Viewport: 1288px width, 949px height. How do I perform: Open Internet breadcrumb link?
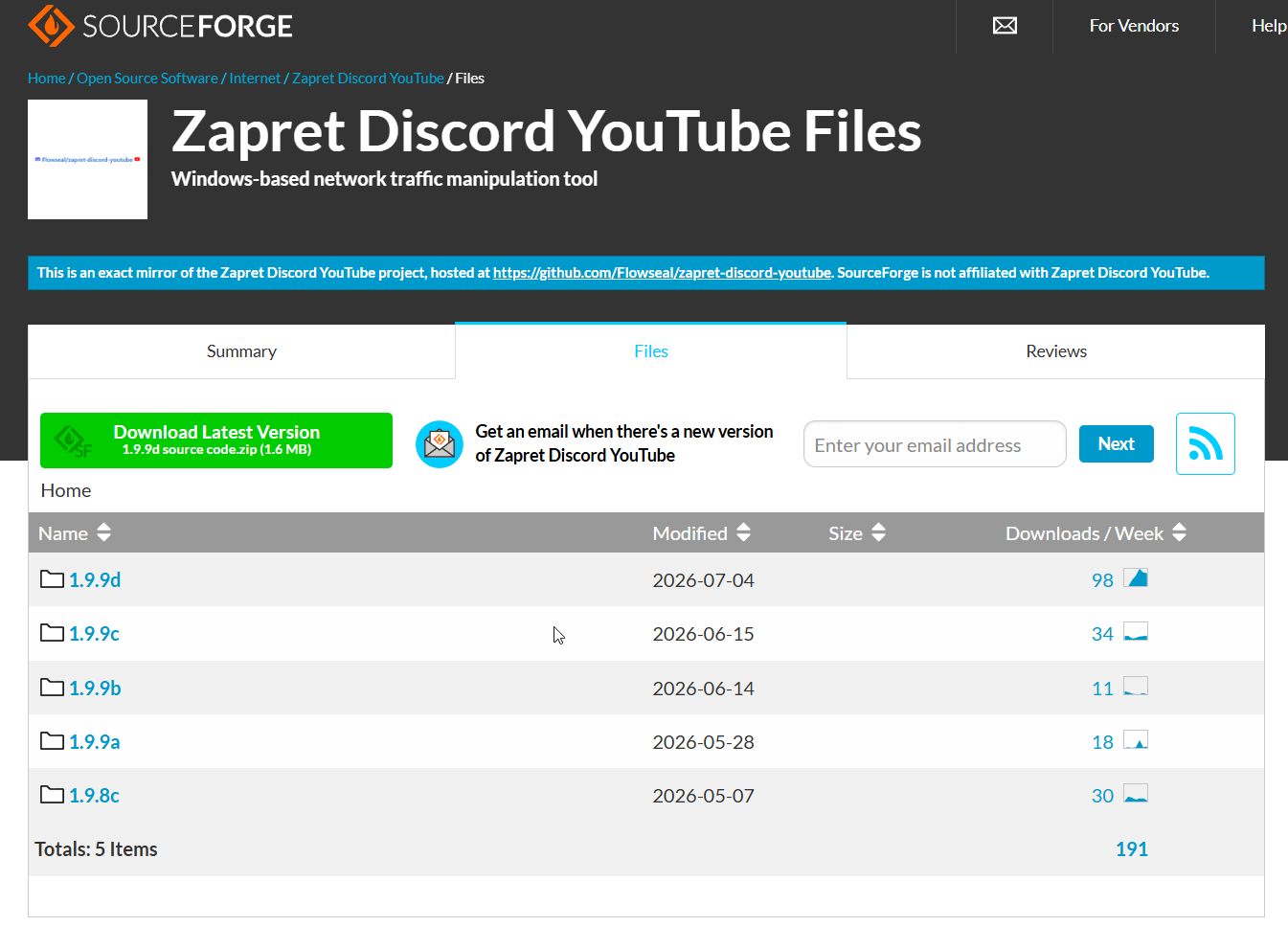pyautogui.click(x=255, y=79)
